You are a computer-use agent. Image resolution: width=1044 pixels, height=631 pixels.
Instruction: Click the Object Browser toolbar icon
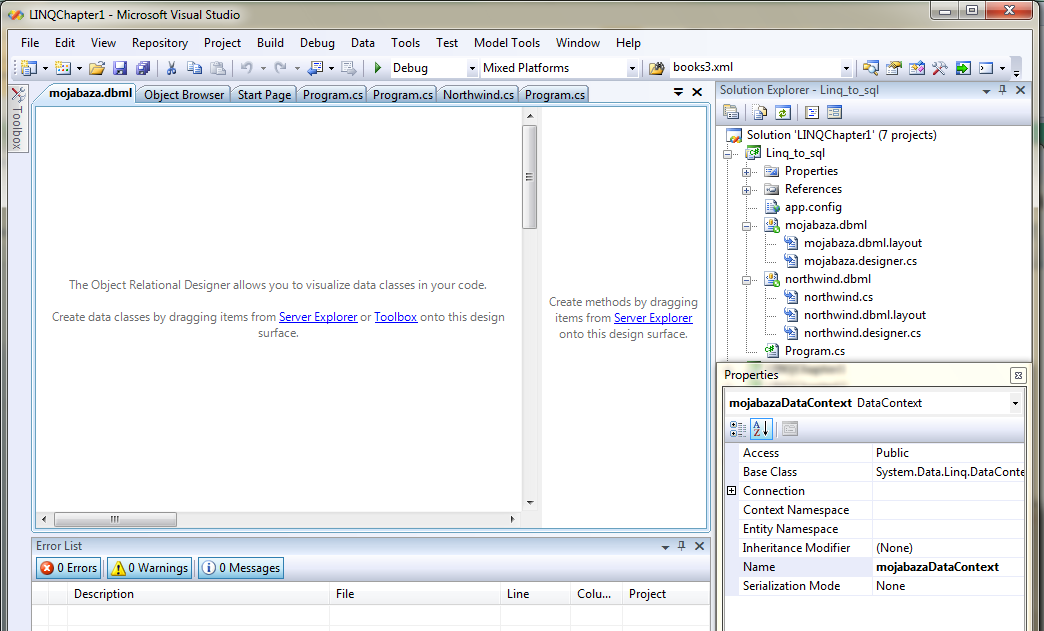[x=917, y=68]
